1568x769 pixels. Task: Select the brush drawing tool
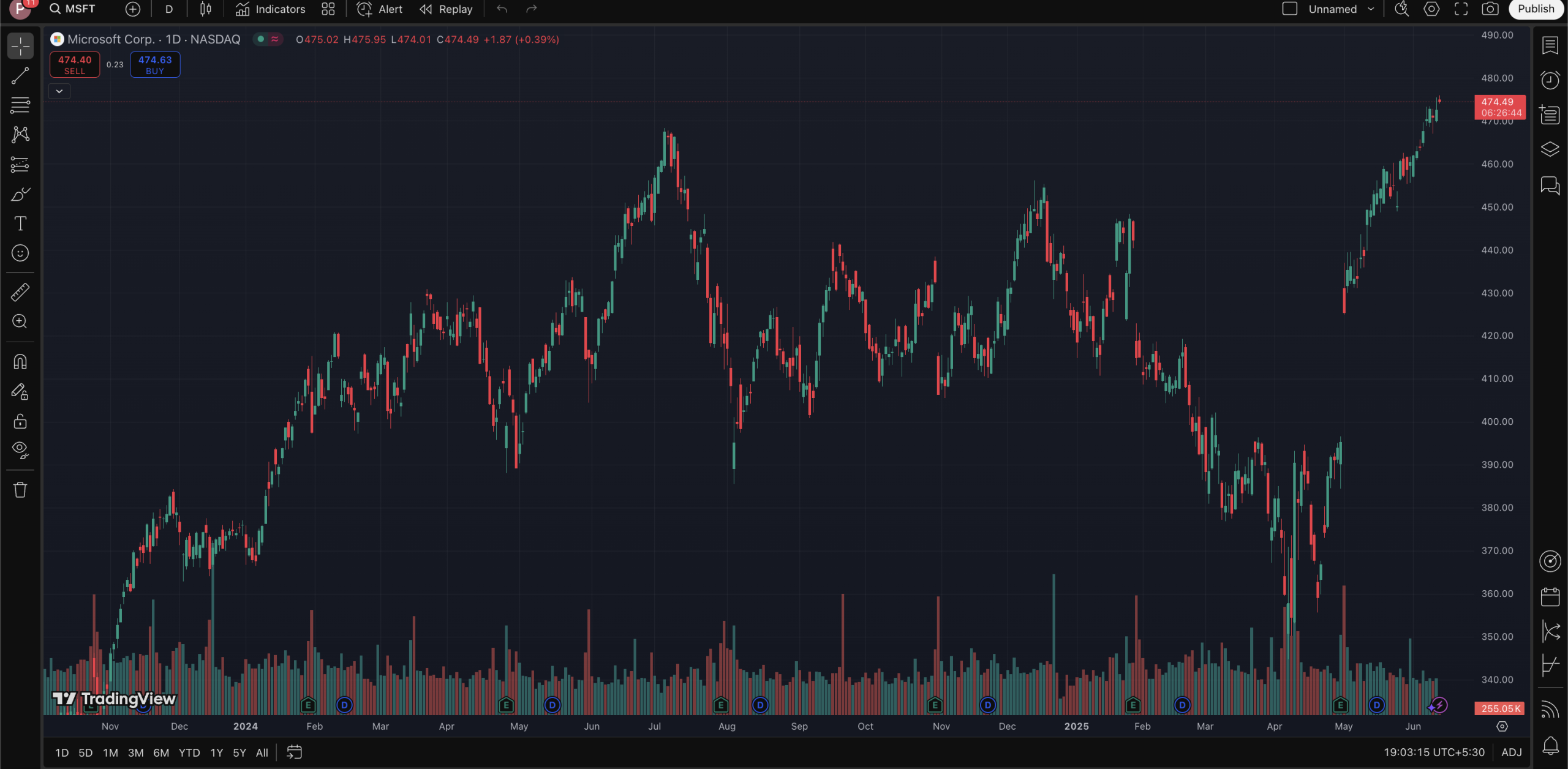[x=20, y=194]
